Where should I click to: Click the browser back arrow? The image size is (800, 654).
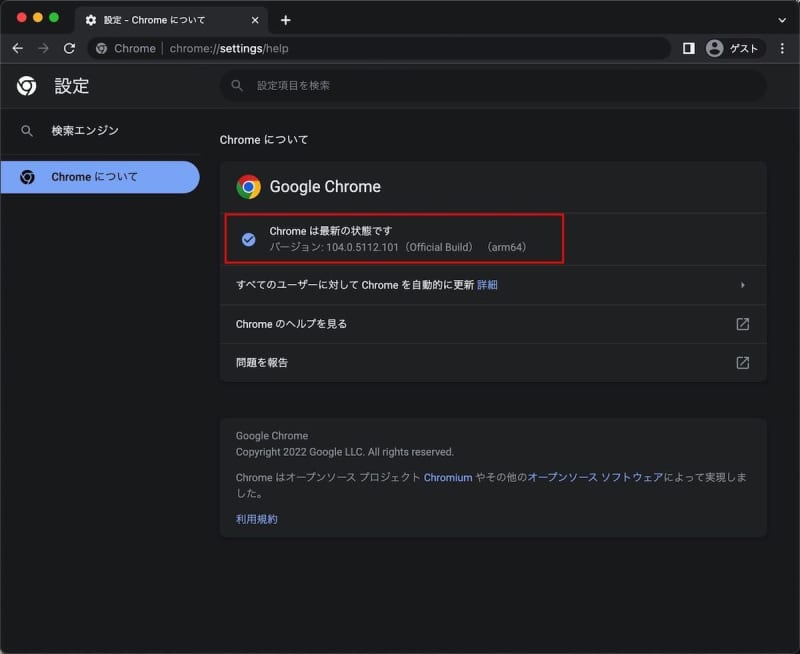tap(17, 48)
